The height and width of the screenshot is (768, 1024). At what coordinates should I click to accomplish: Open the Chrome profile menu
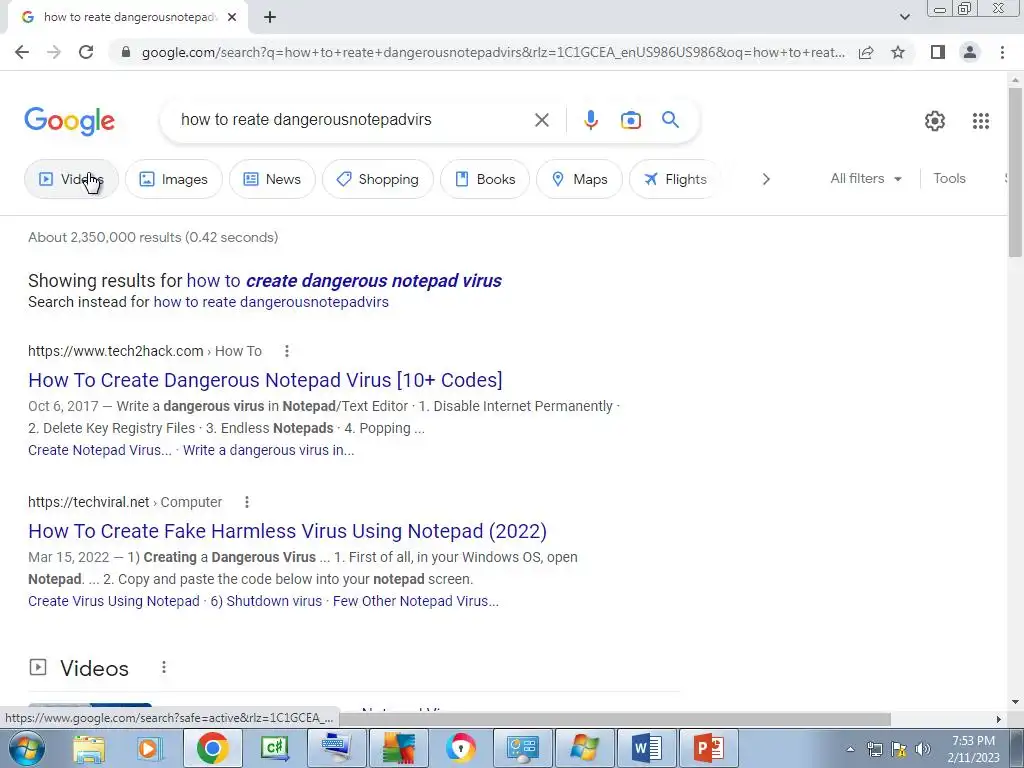coord(970,52)
